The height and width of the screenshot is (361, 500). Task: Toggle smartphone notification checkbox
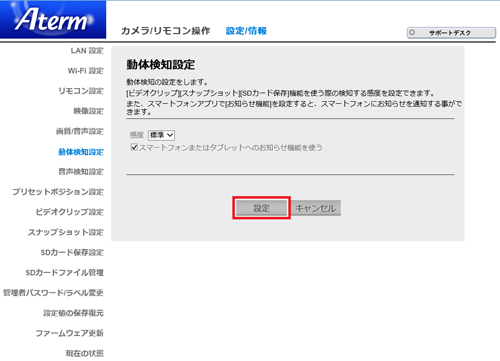coord(134,147)
